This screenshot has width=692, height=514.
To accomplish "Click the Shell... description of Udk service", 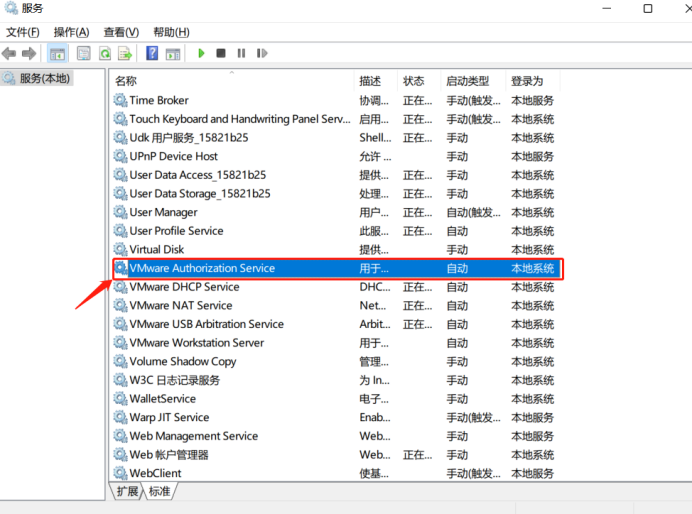I will click(x=375, y=138).
